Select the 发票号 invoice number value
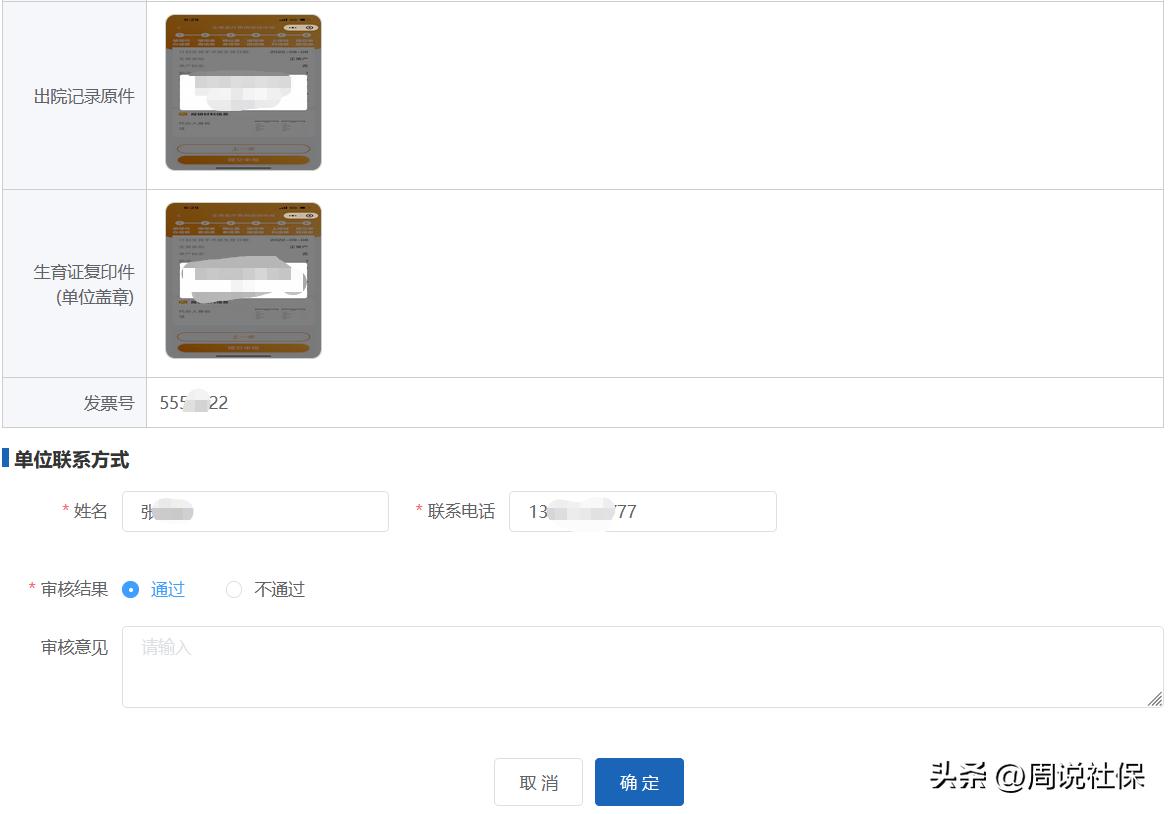 tap(192, 403)
